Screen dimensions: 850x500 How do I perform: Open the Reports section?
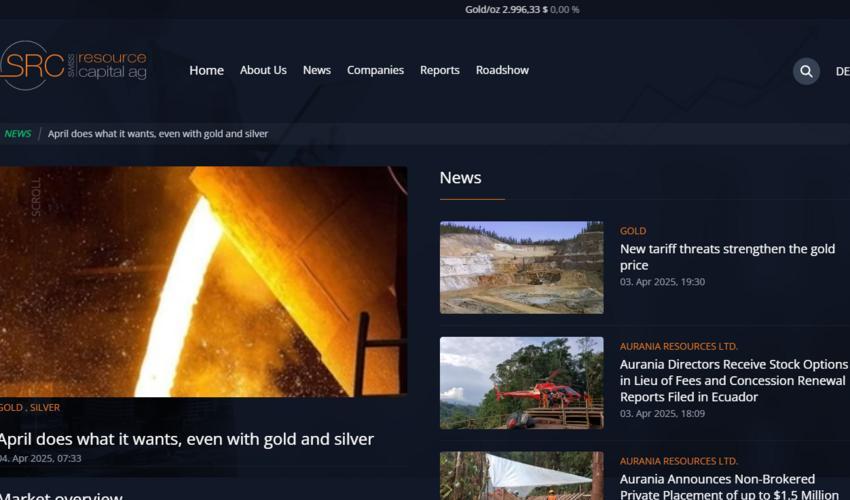pyautogui.click(x=440, y=70)
